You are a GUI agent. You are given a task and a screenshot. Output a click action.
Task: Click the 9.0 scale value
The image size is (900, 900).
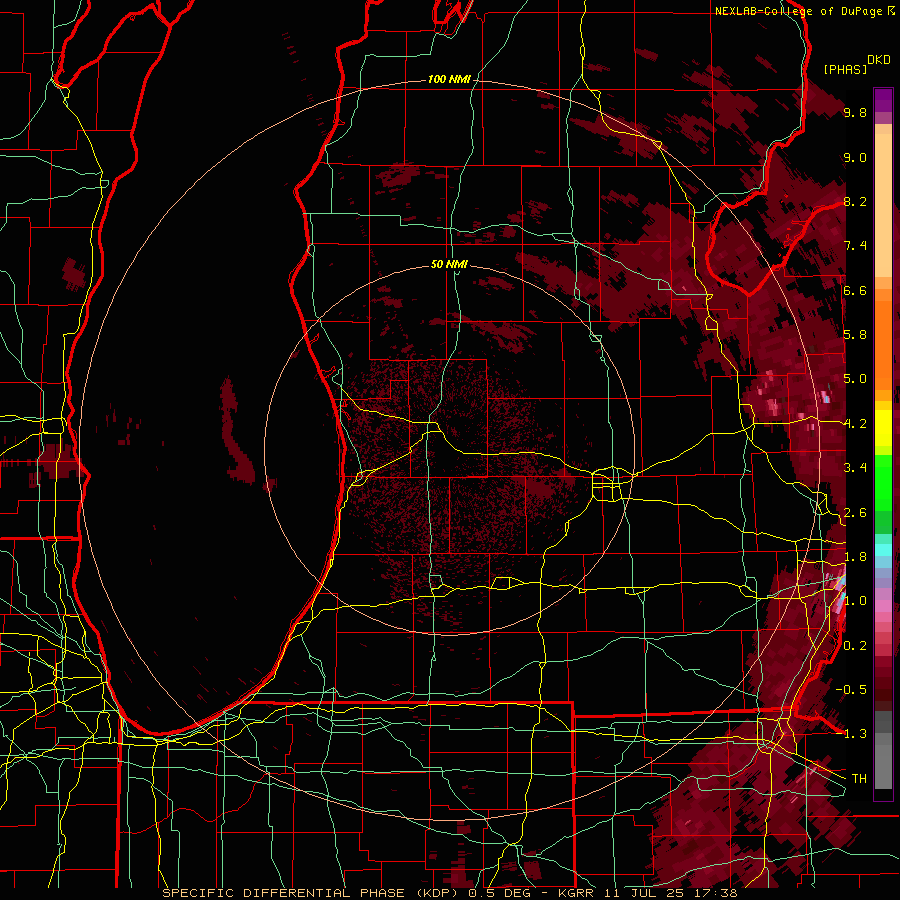(855, 157)
